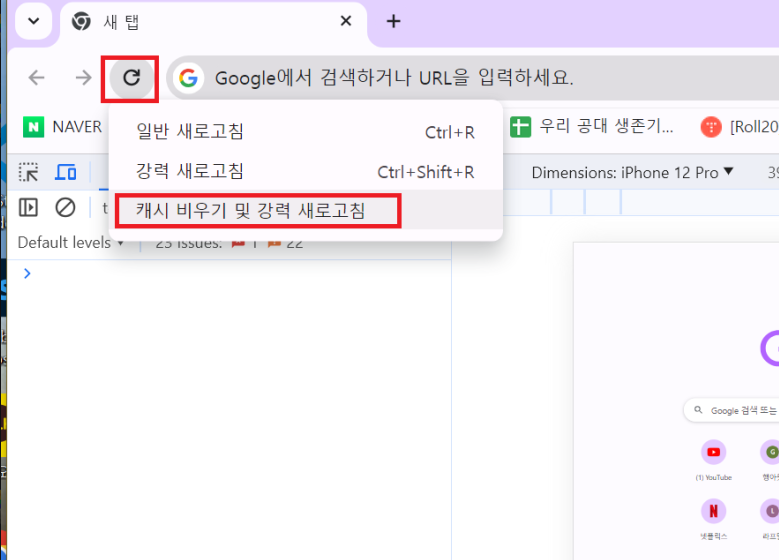Clear the console with the ban icon
Screen dimensions: 779x560
click(65, 207)
